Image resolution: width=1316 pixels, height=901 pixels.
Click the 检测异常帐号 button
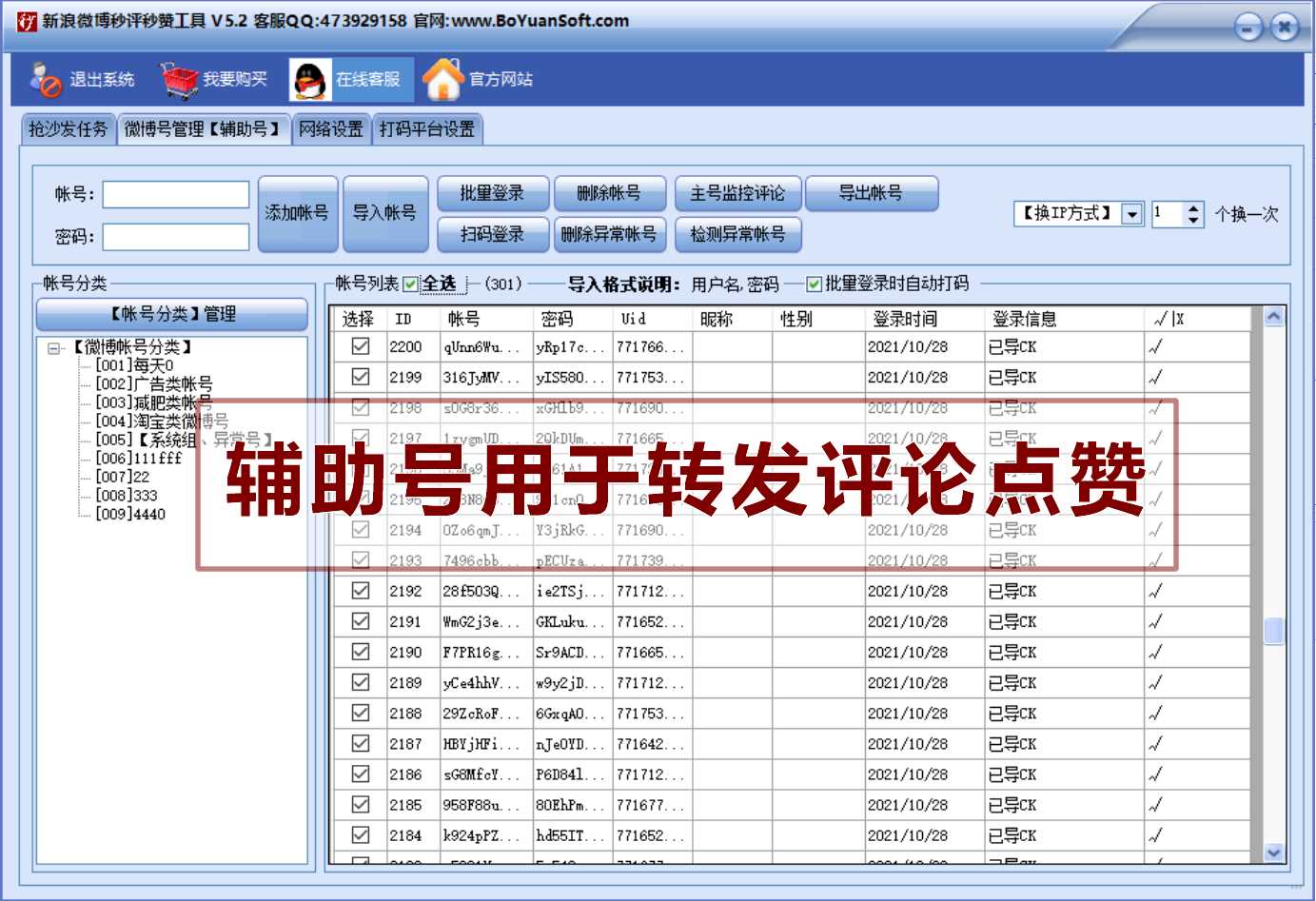(738, 234)
